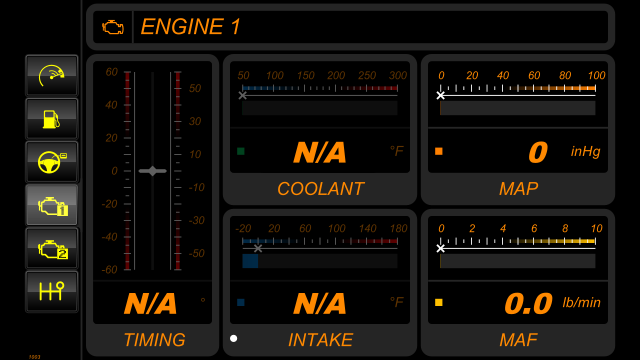Viewport: 640px width, 360px height.
Task: Click the X marker on MAP scale
Action: [x=440, y=96]
